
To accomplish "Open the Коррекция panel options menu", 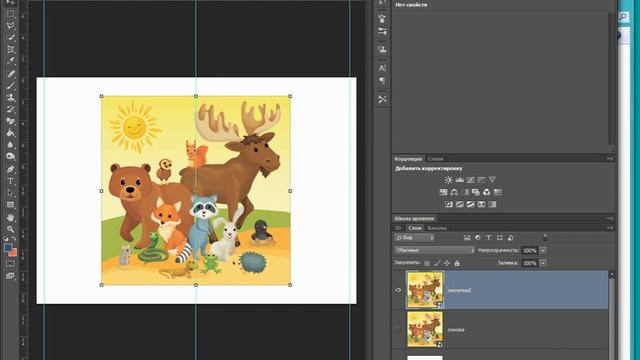I will click(610, 158).
